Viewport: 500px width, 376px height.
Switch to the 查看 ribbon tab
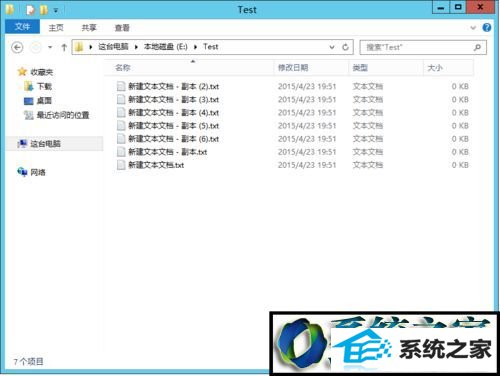coord(122,28)
